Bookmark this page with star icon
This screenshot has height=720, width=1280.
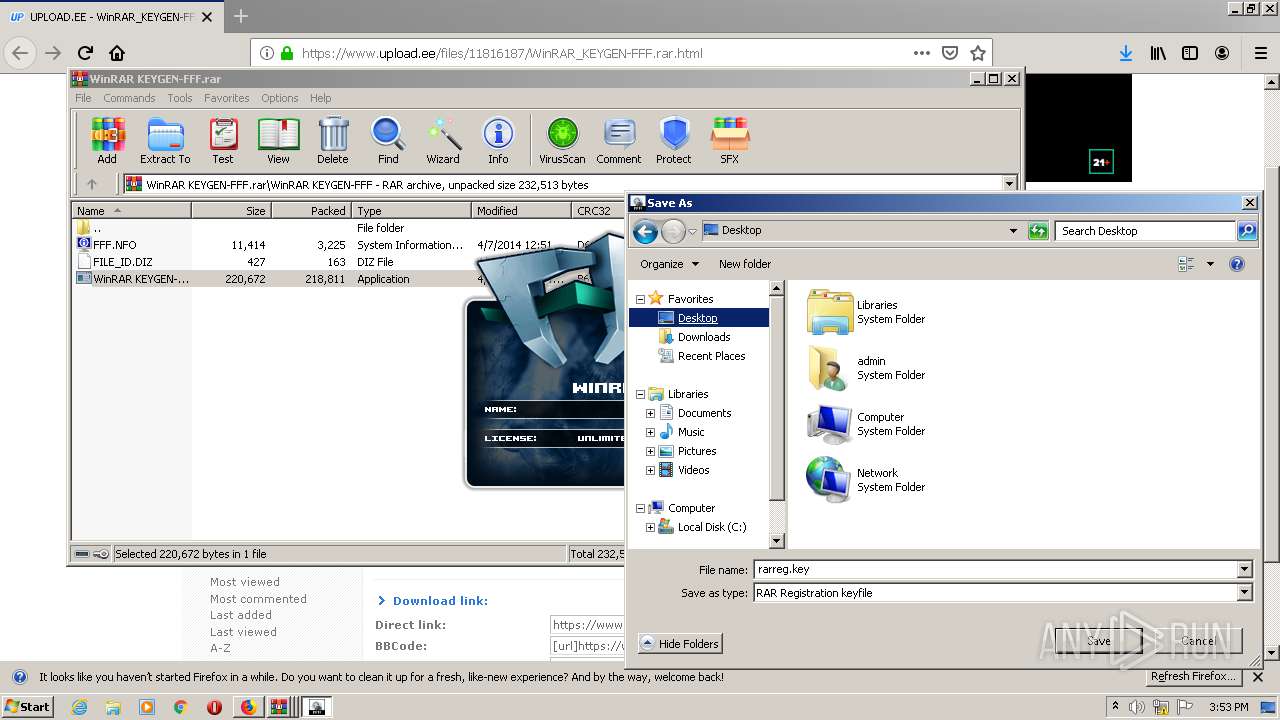[x=978, y=53]
